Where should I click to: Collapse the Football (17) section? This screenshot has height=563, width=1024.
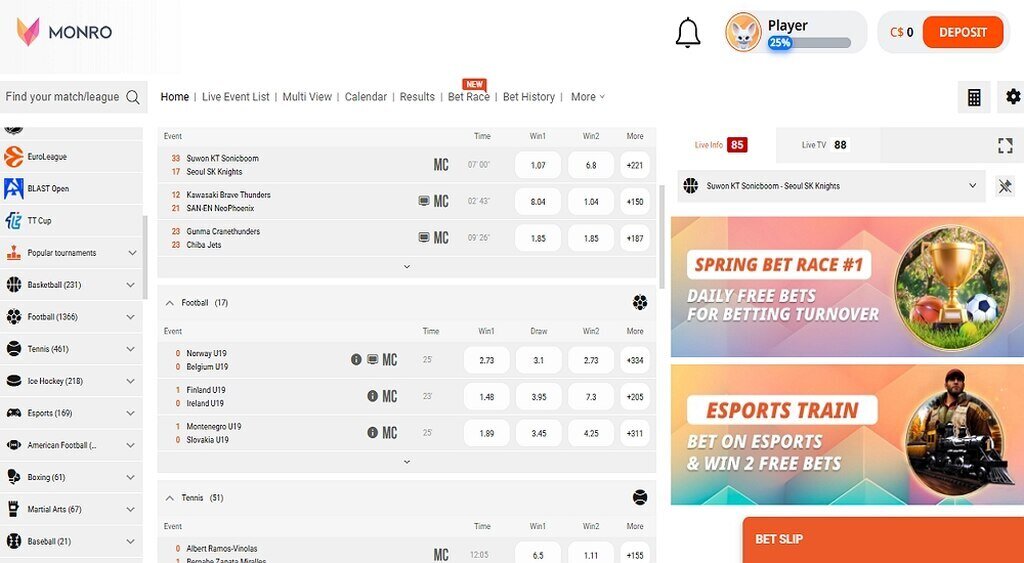[170, 303]
